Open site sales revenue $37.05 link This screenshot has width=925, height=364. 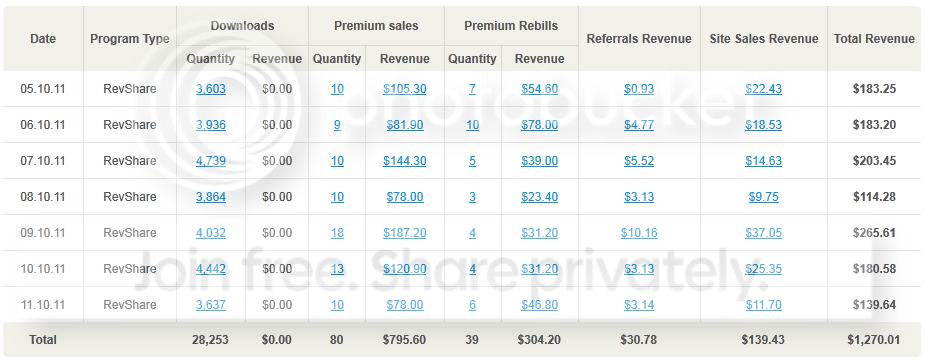[x=763, y=233]
